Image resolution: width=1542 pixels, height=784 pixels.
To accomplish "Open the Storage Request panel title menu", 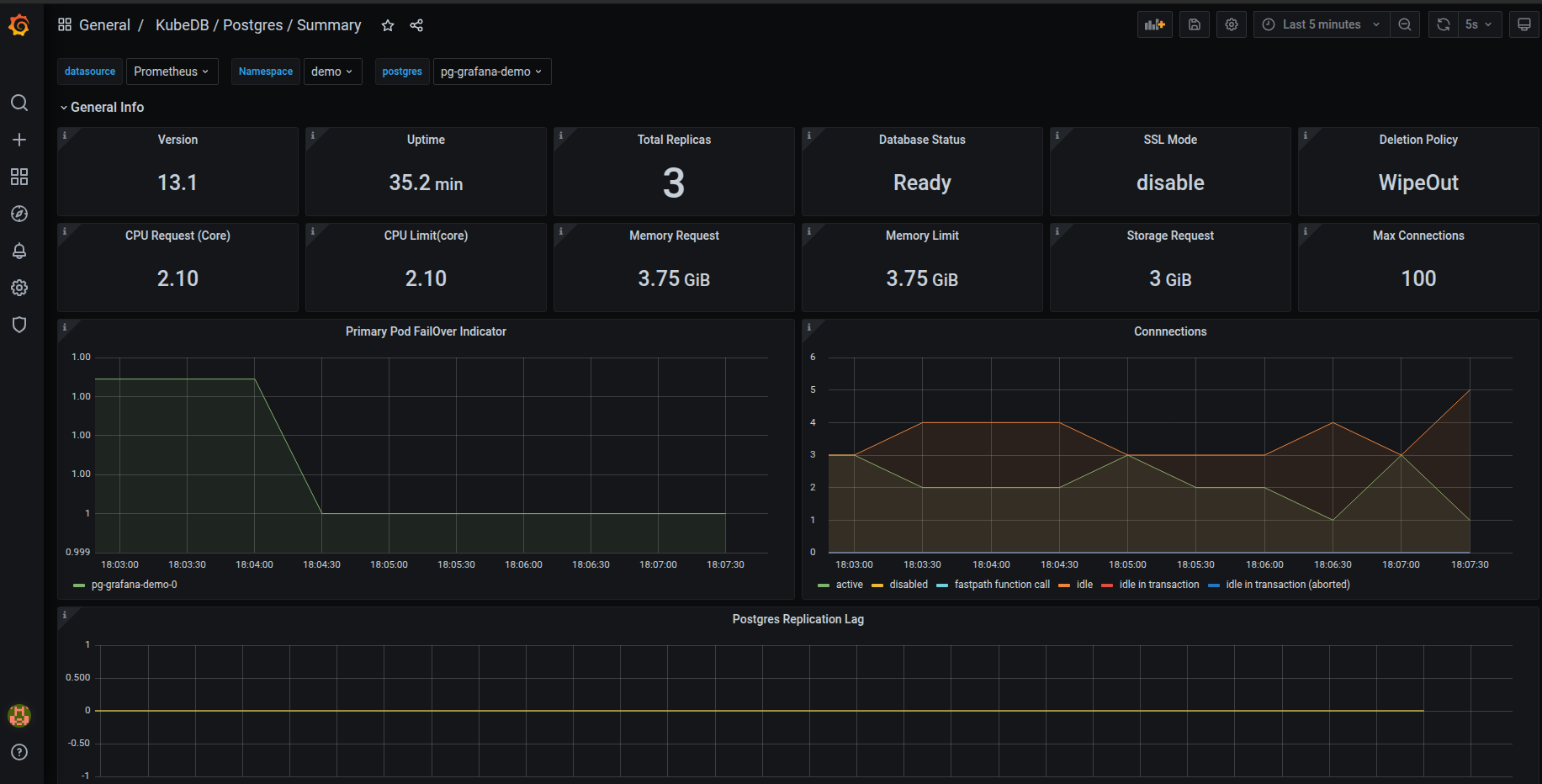I will 1170,236.
